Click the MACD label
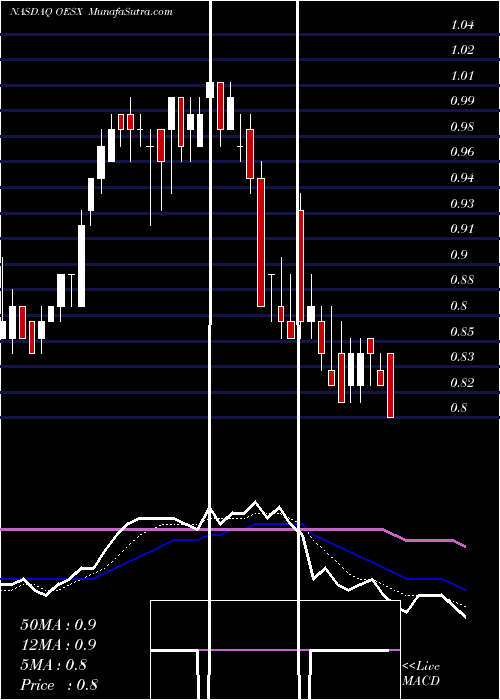 [421, 681]
